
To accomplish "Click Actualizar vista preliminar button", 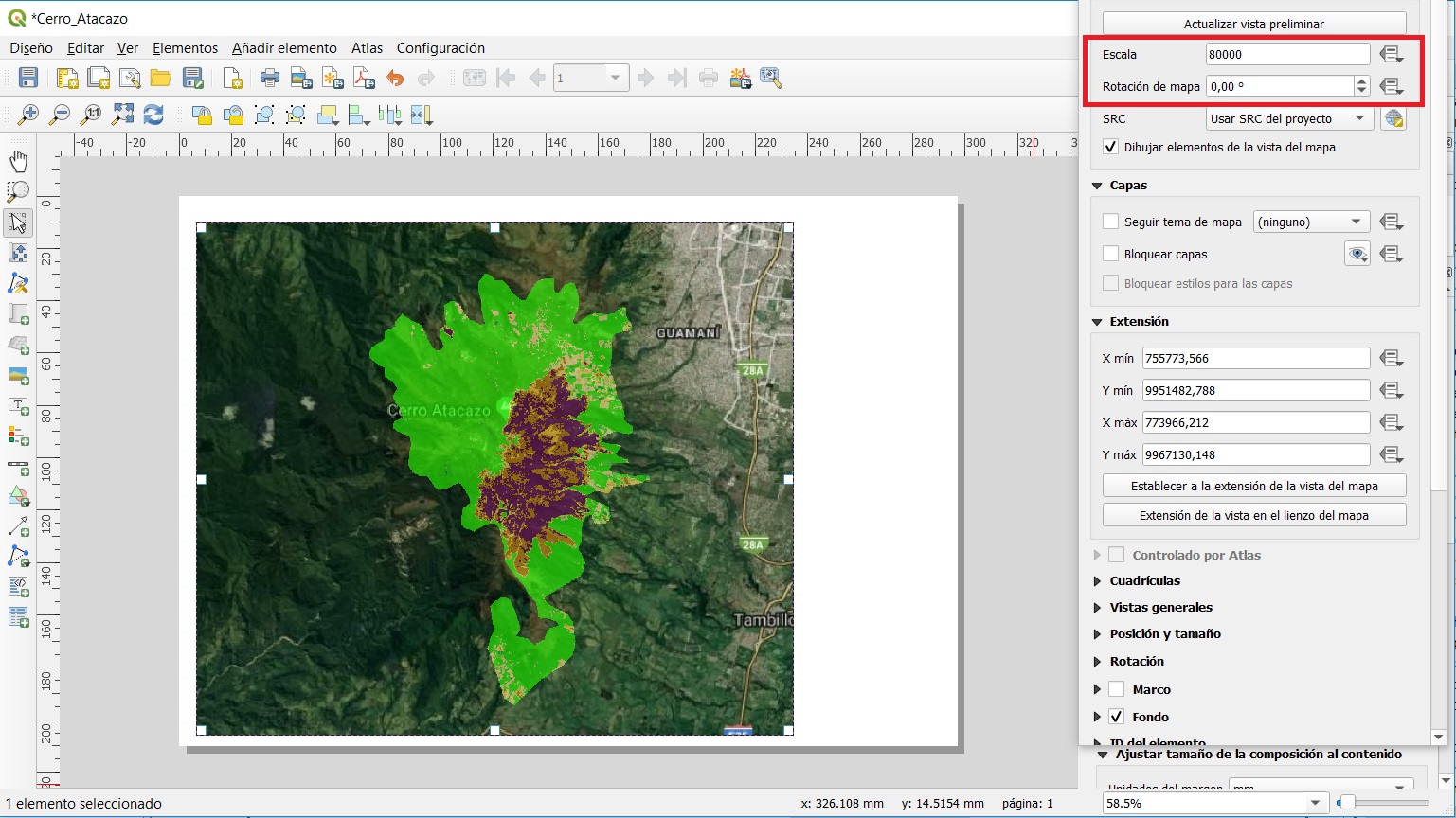I will [x=1253, y=24].
